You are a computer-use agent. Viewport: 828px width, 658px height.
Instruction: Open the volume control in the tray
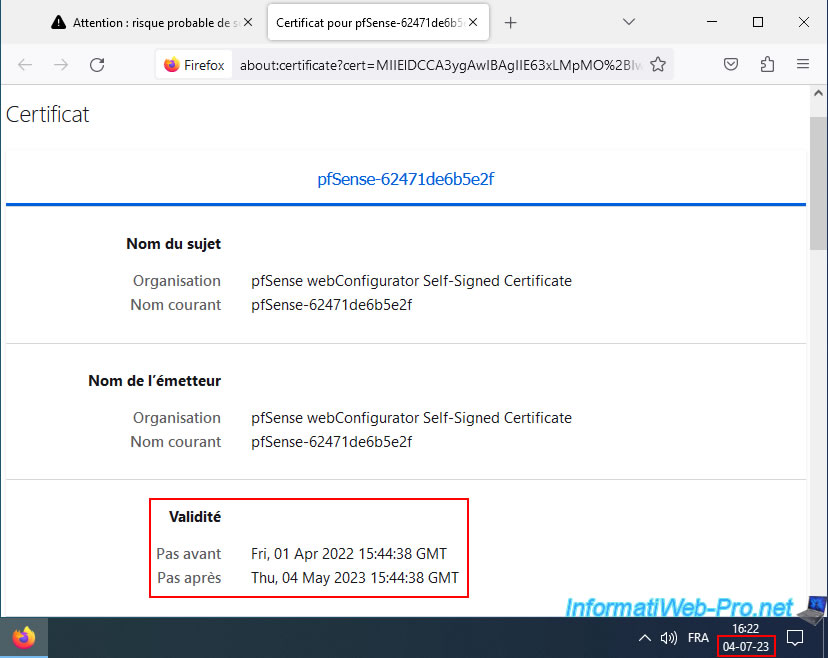[669, 638]
